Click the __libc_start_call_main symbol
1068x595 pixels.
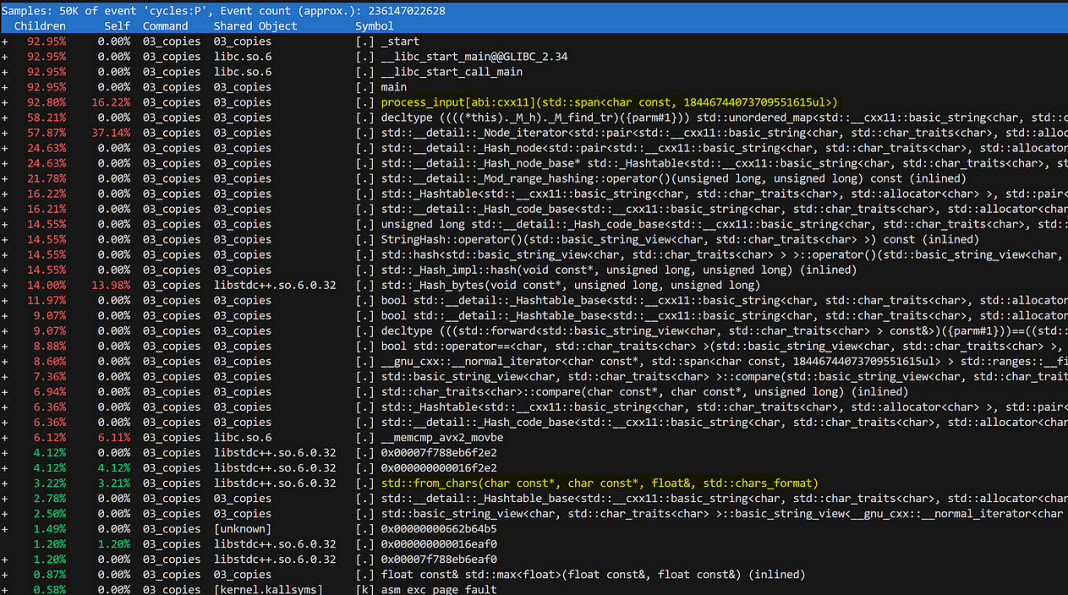(451, 72)
